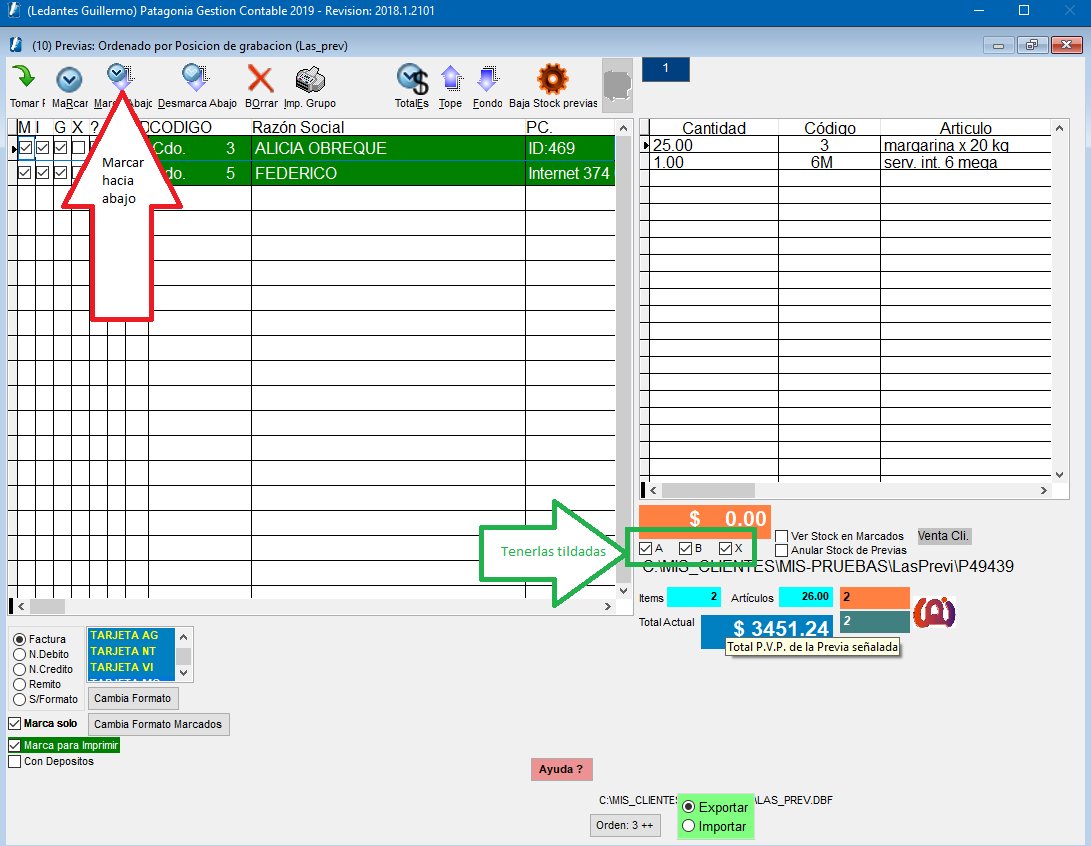Toggle M checkbox for ALICIA OBREQUE row
The width and height of the screenshot is (1091, 846).
25,147
